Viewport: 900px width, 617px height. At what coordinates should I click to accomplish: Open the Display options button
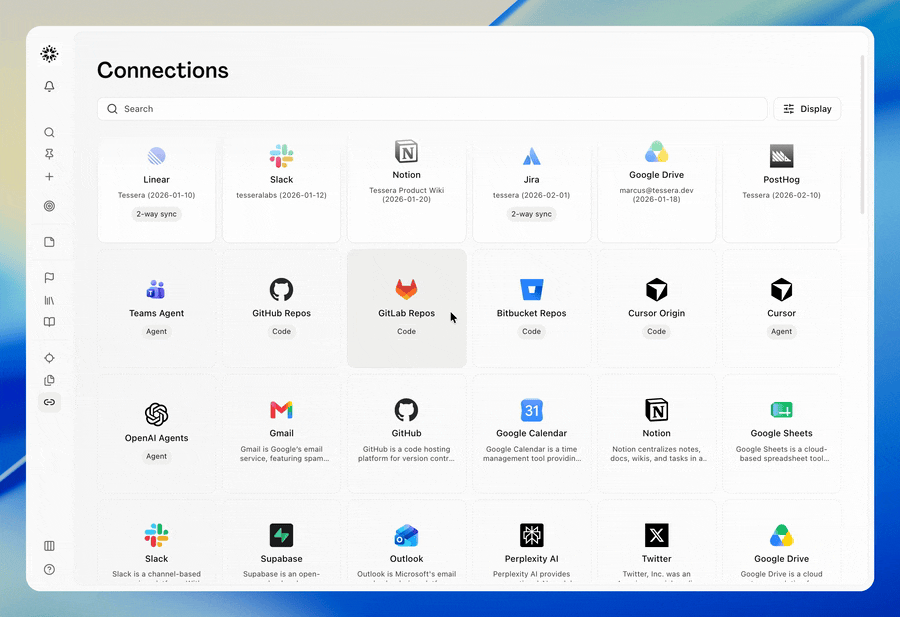807,109
